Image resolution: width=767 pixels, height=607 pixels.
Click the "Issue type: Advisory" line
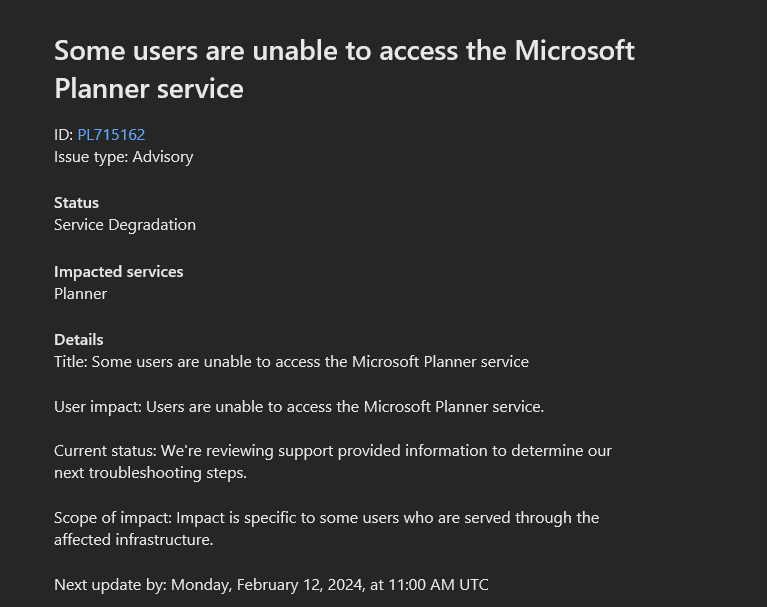[x=123, y=156]
